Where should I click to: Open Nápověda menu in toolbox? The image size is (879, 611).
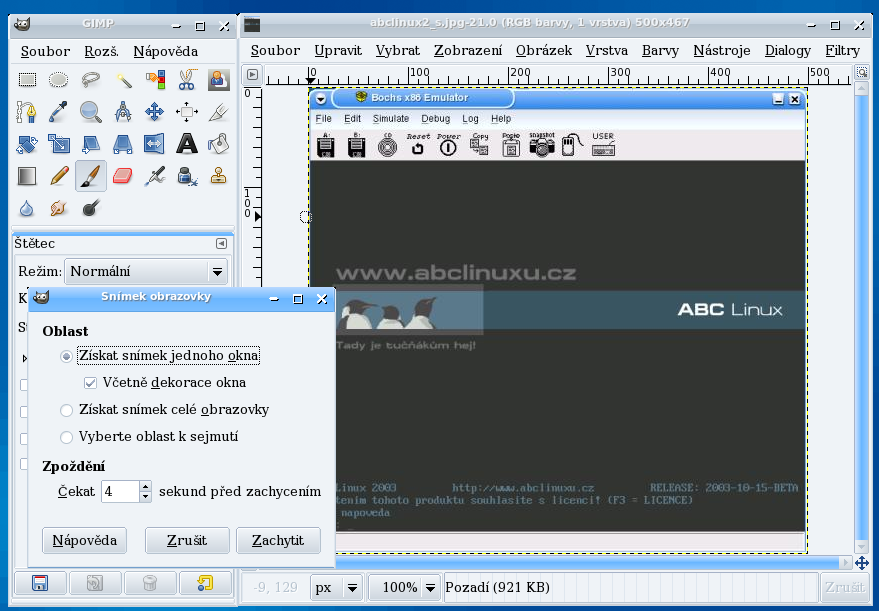pyautogui.click(x=165, y=52)
